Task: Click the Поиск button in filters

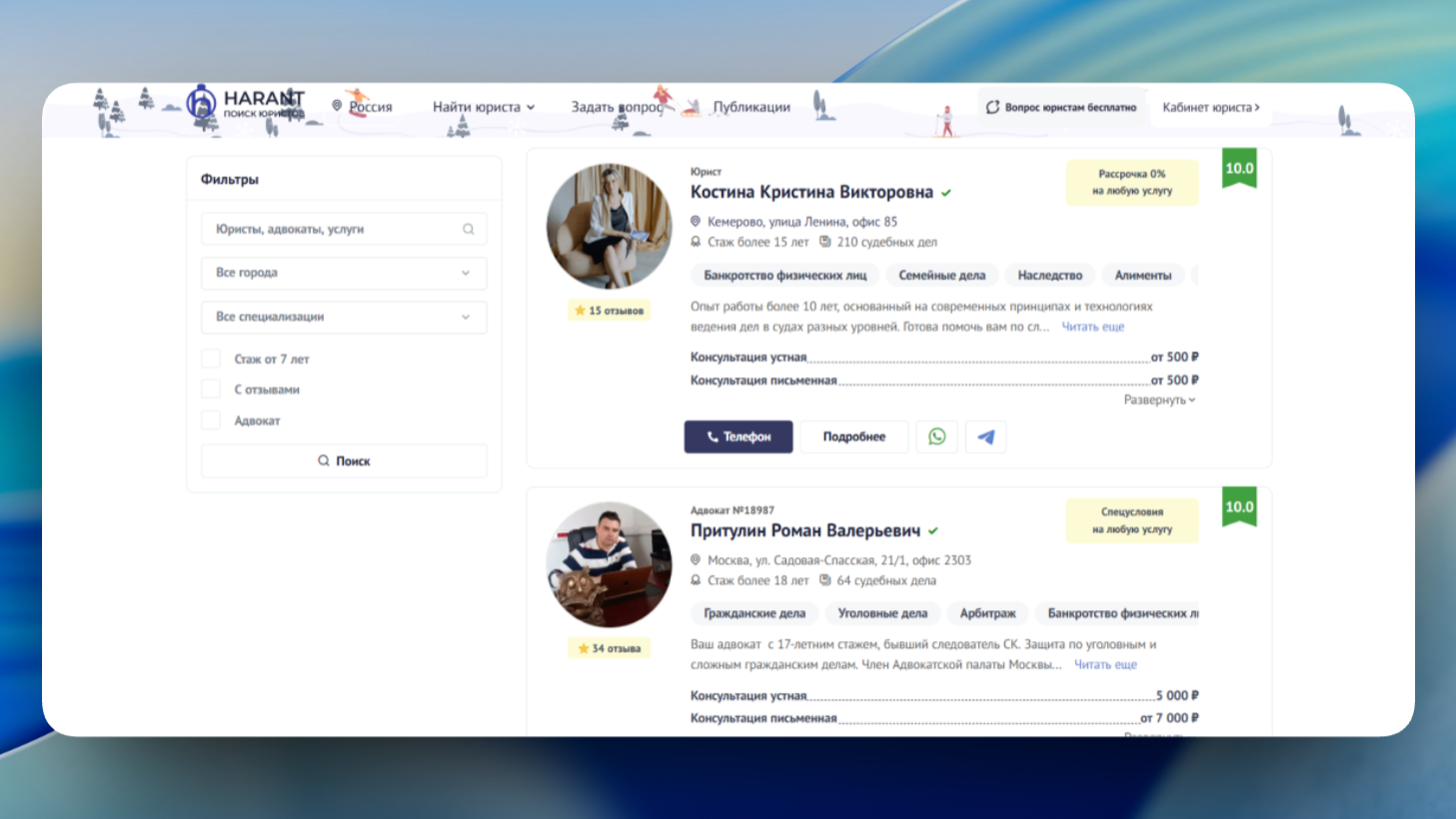Action: coord(344,461)
